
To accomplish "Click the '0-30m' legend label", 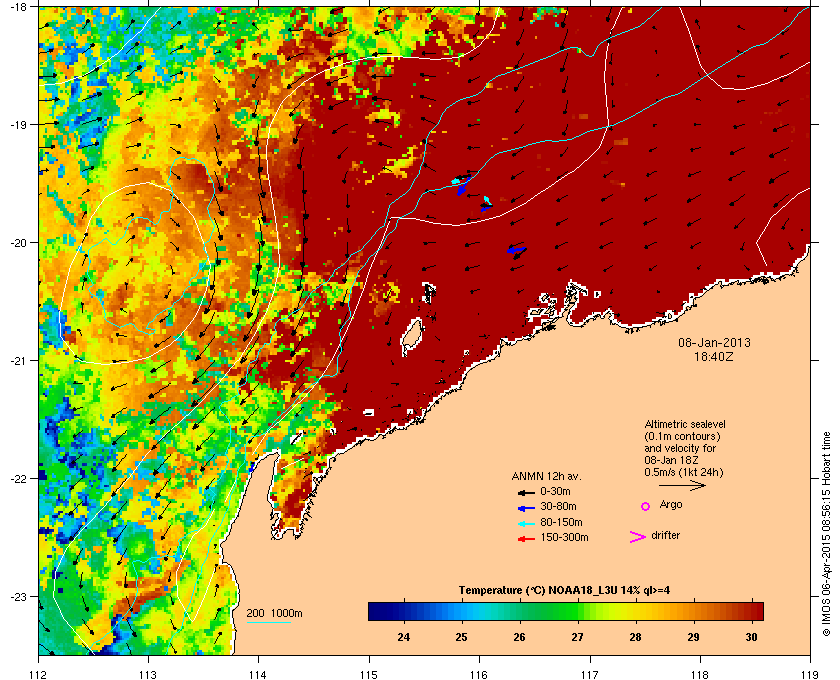I will coord(555,491).
